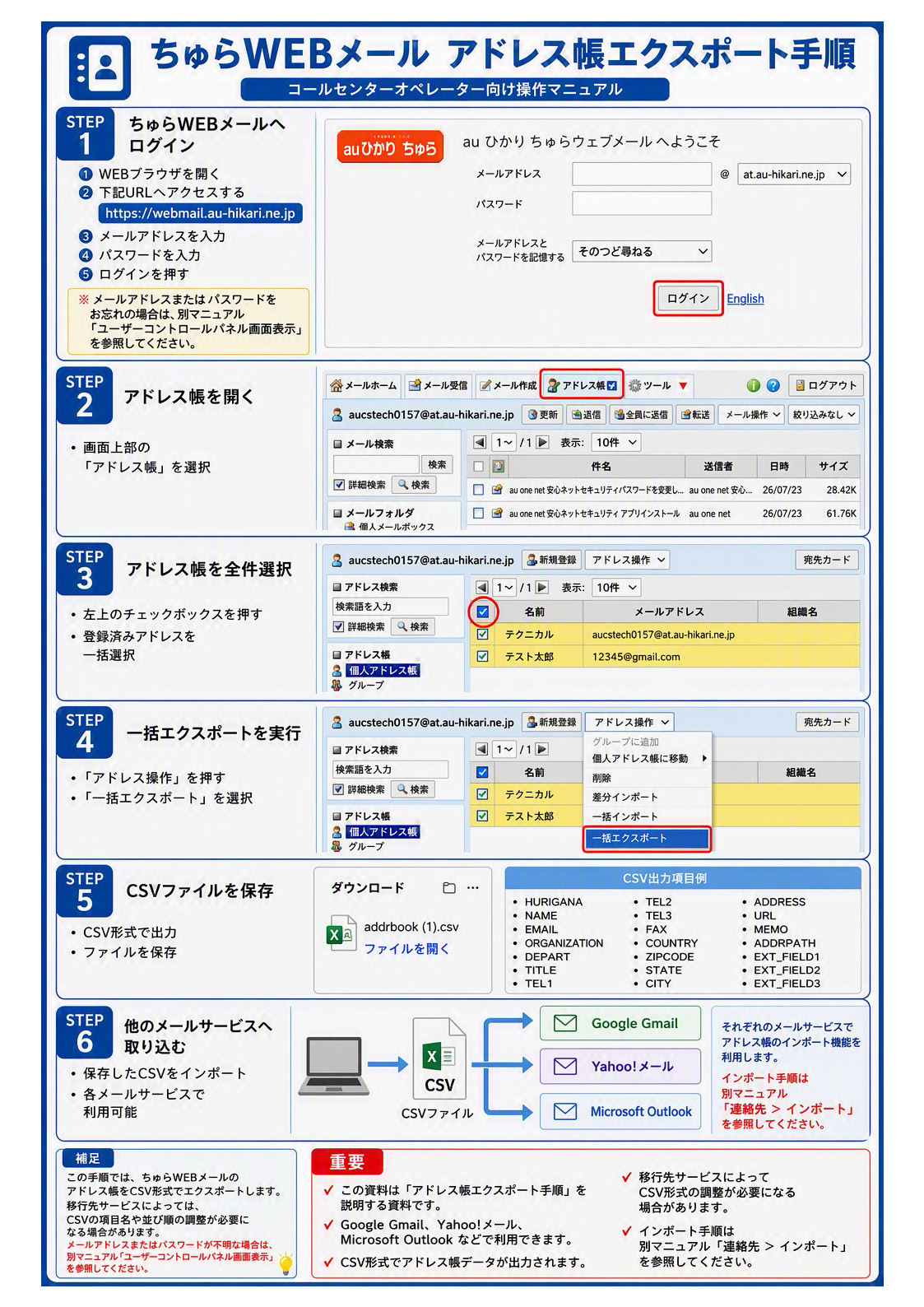Click the Excel icon of addrbook (1).csv
The height and width of the screenshot is (1307, 924).
(x=341, y=933)
